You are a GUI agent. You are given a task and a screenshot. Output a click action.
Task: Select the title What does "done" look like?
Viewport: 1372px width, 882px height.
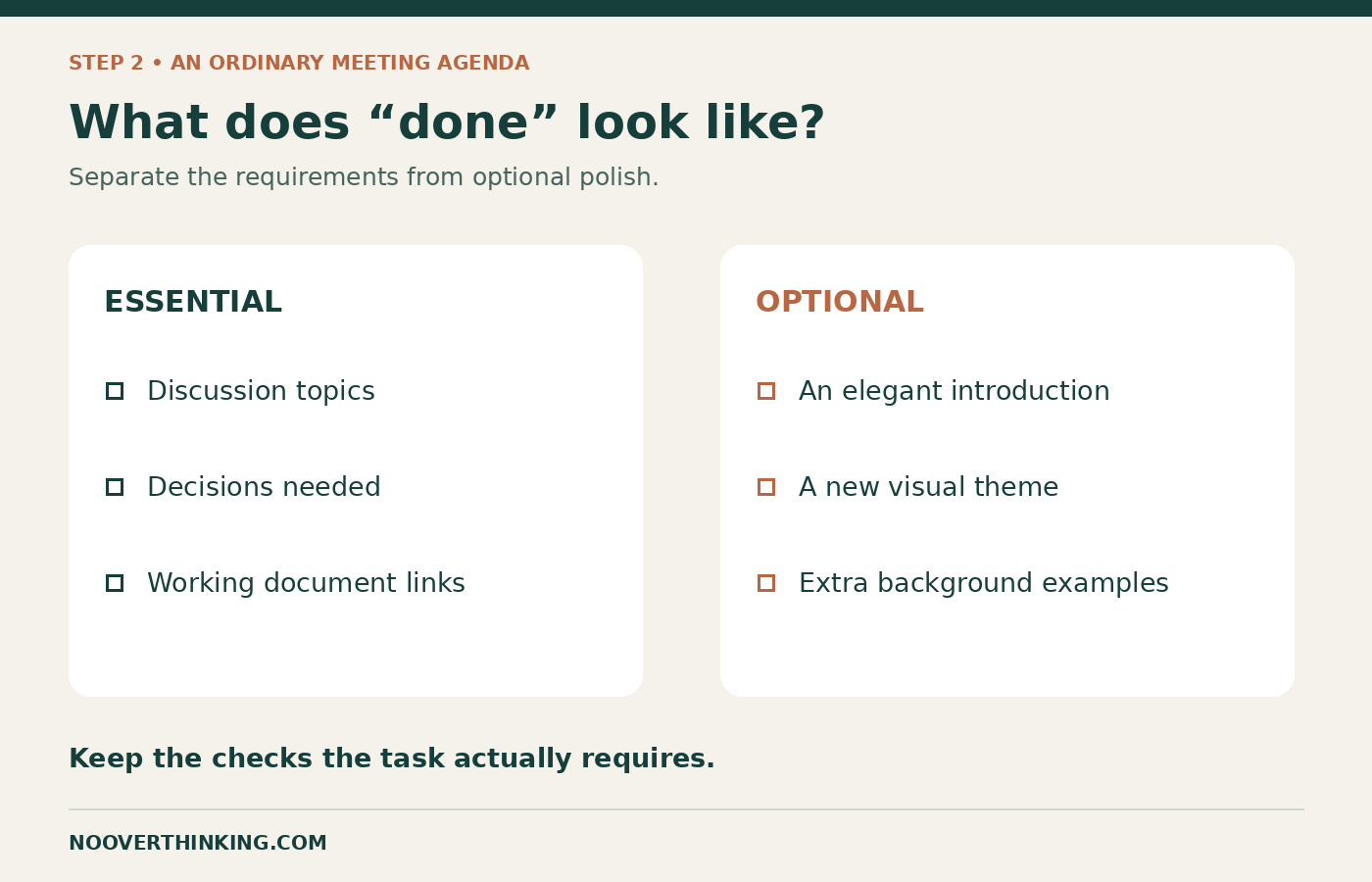point(447,123)
